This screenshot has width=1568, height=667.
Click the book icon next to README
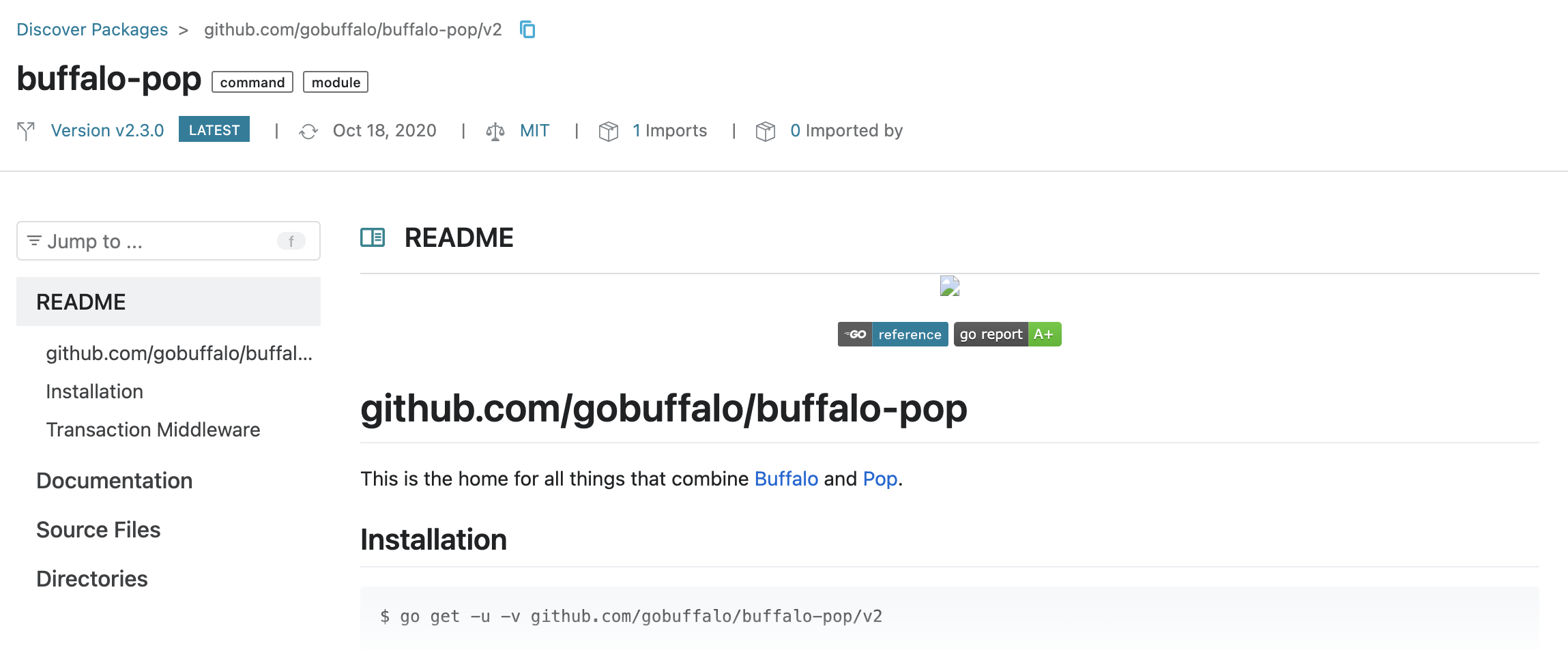pyautogui.click(x=373, y=237)
